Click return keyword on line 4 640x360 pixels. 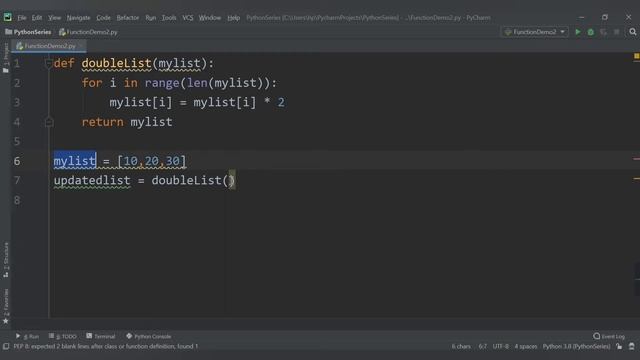click(x=102, y=122)
